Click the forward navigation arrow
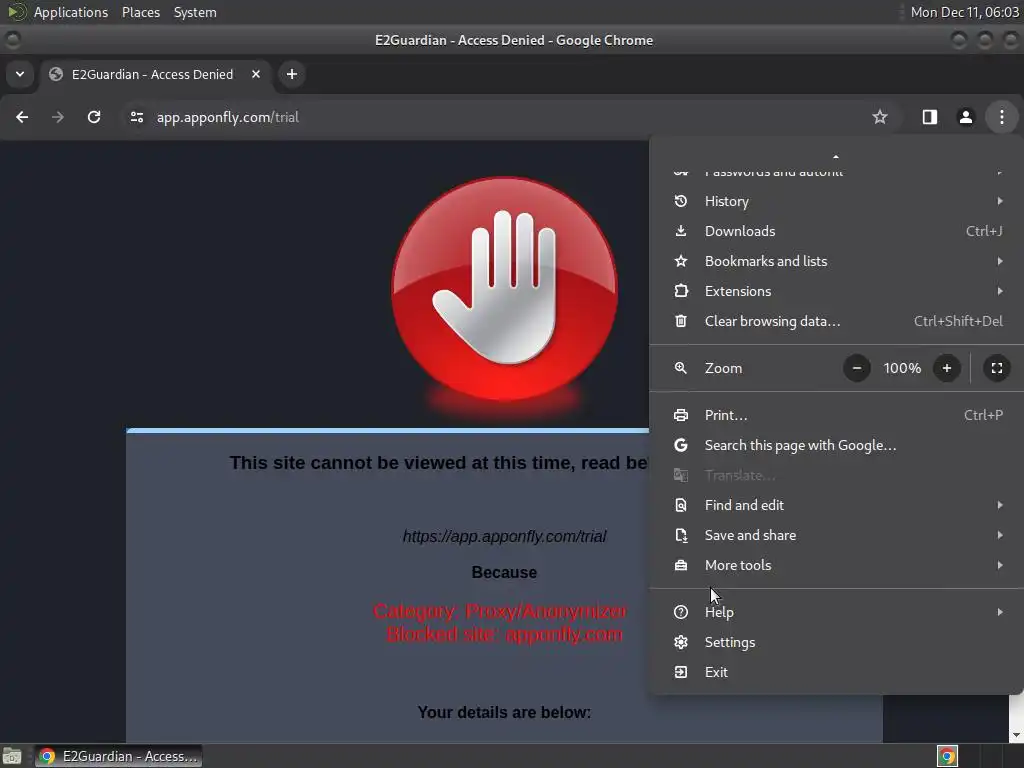 (58, 117)
